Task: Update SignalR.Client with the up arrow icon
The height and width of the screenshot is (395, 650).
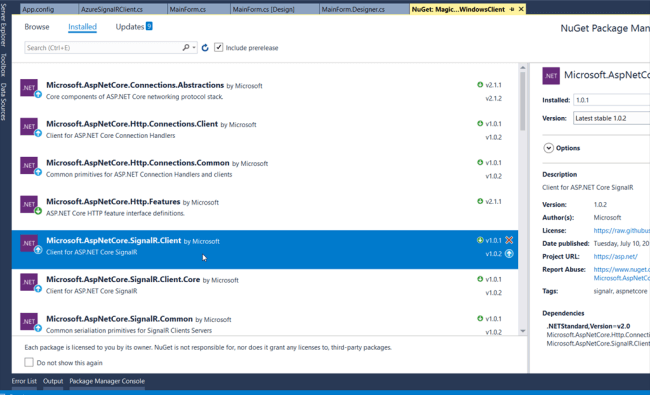Action: (x=509, y=254)
